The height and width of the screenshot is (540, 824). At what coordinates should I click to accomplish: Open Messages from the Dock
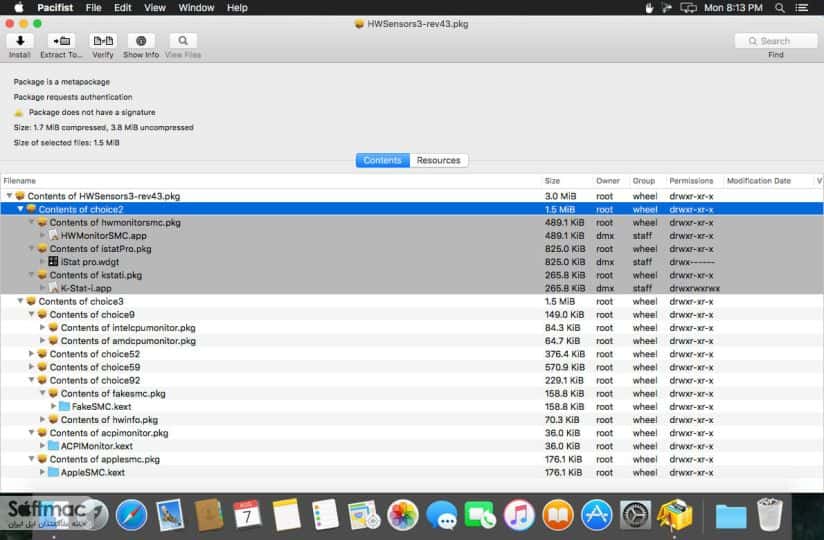tap(441, 515)
